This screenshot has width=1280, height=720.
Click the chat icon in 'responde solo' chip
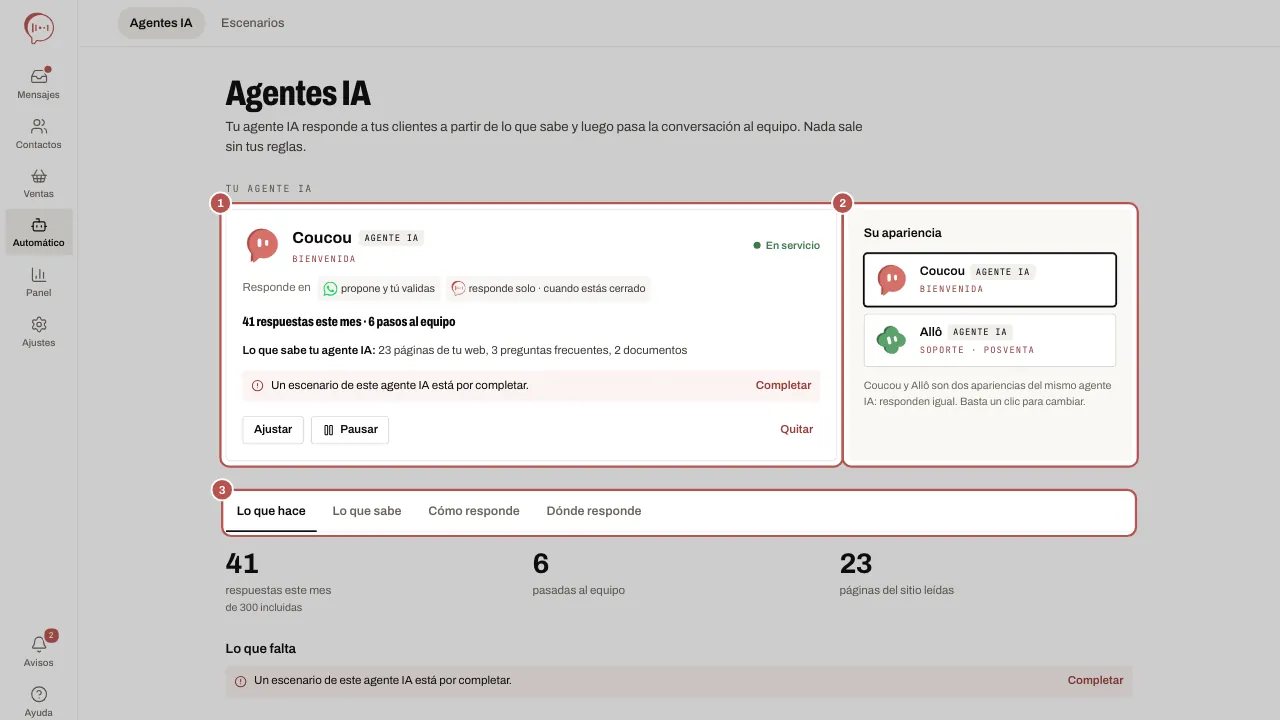pyautogui.click(x=458, y=288)
